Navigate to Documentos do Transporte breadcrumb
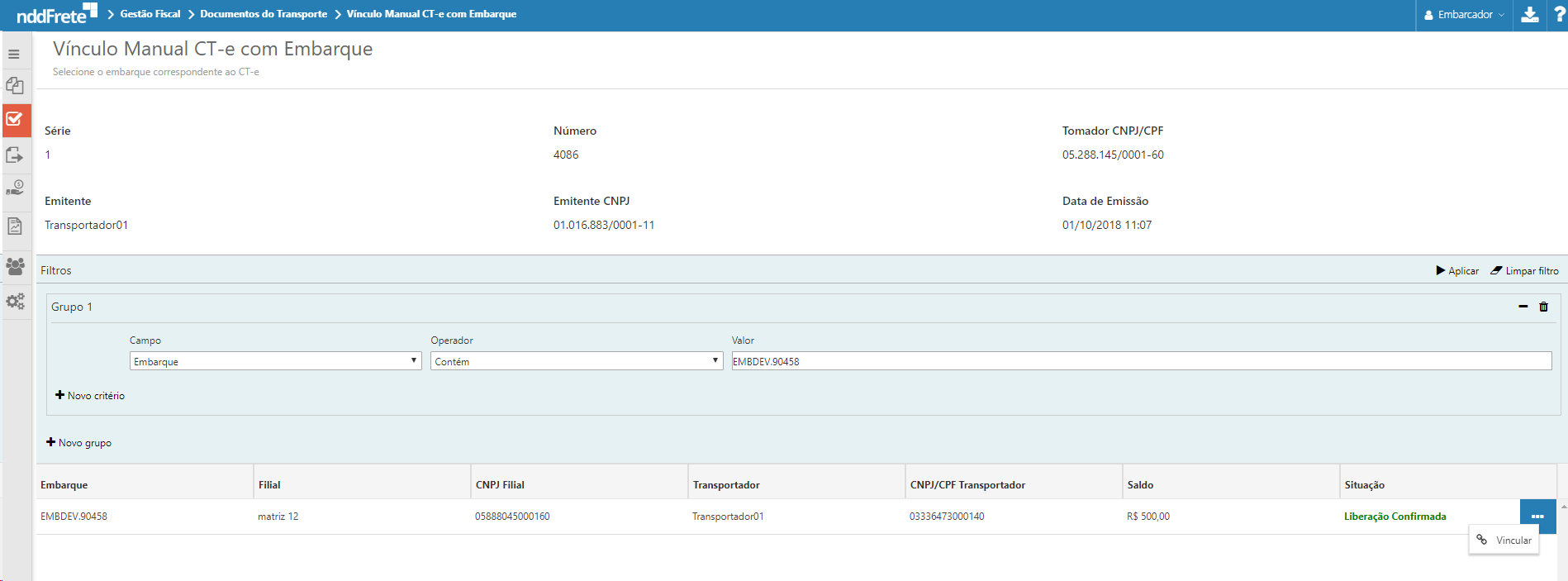This screenshot has height=581, width=1568. 264,14
